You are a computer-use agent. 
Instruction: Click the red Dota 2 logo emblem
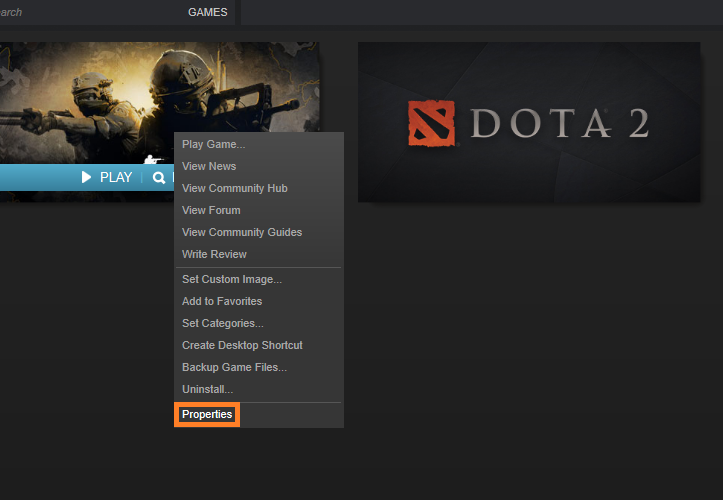click(431, 122)
